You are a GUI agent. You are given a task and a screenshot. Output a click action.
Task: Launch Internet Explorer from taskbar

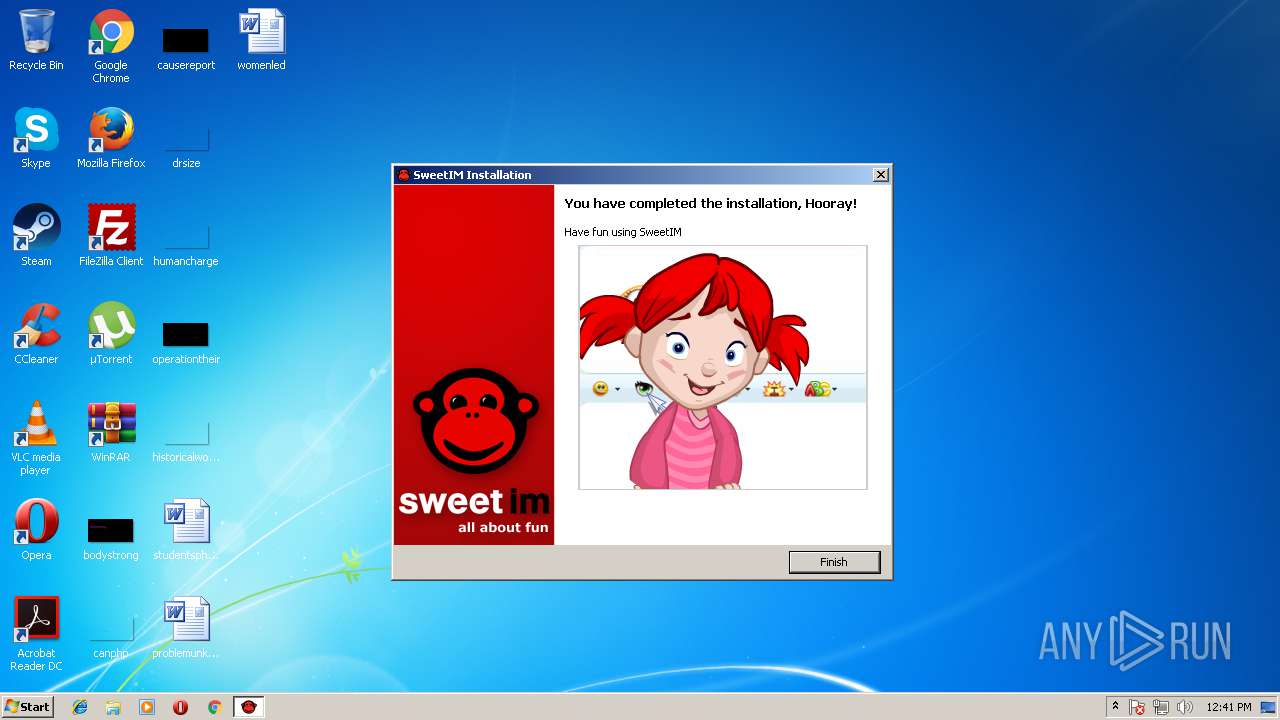click(80, 707)
